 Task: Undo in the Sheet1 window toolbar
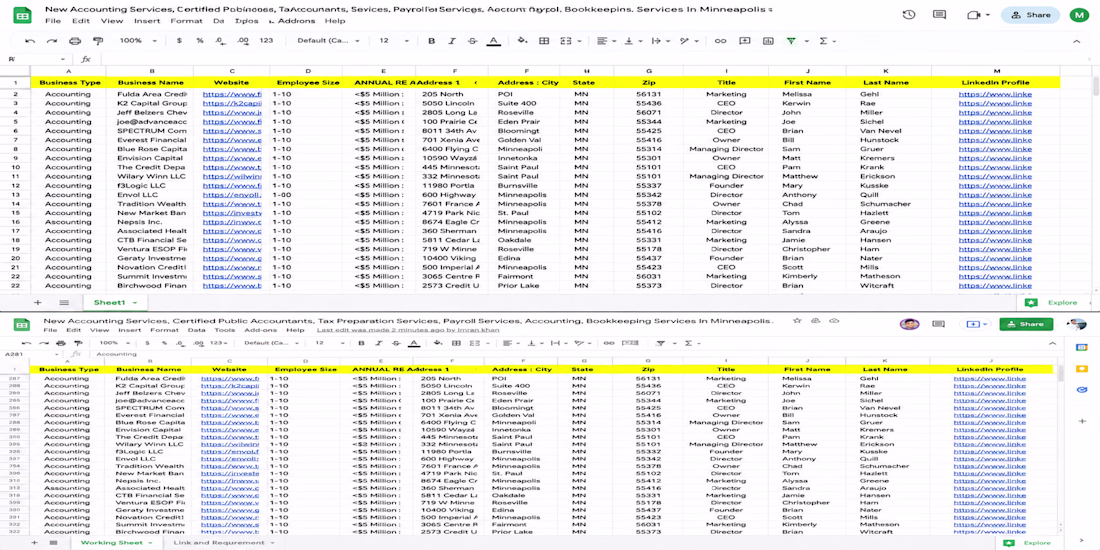click(29, 41)
